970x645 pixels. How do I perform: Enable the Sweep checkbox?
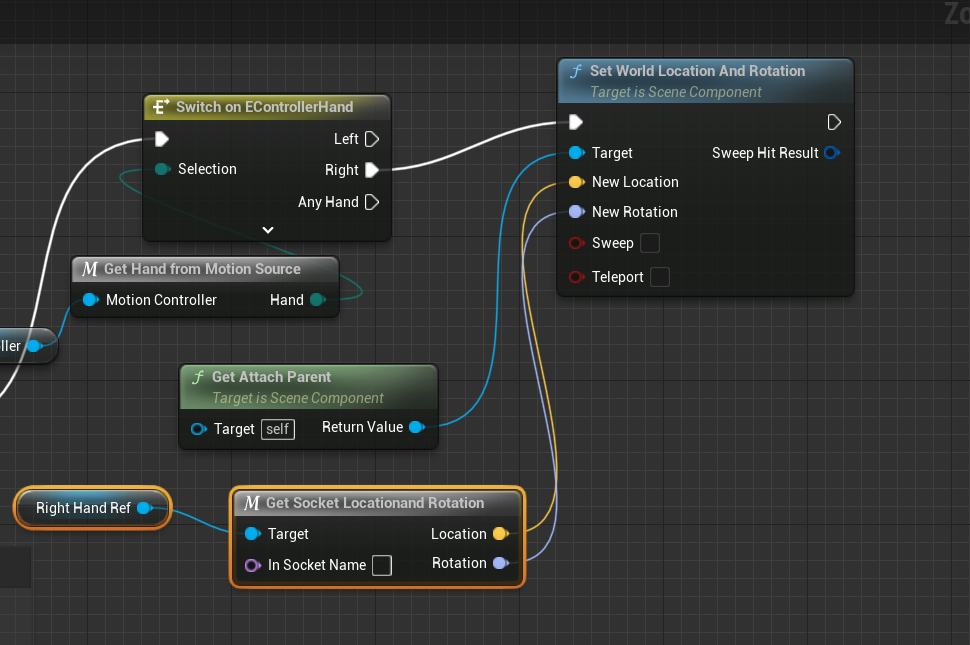tap(649, 243)
